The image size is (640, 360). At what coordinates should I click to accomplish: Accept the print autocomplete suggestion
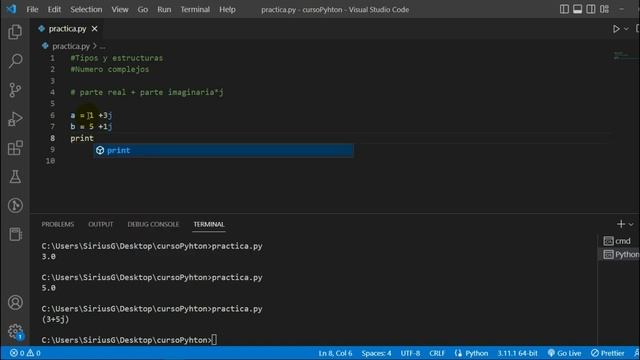point(223,150)
